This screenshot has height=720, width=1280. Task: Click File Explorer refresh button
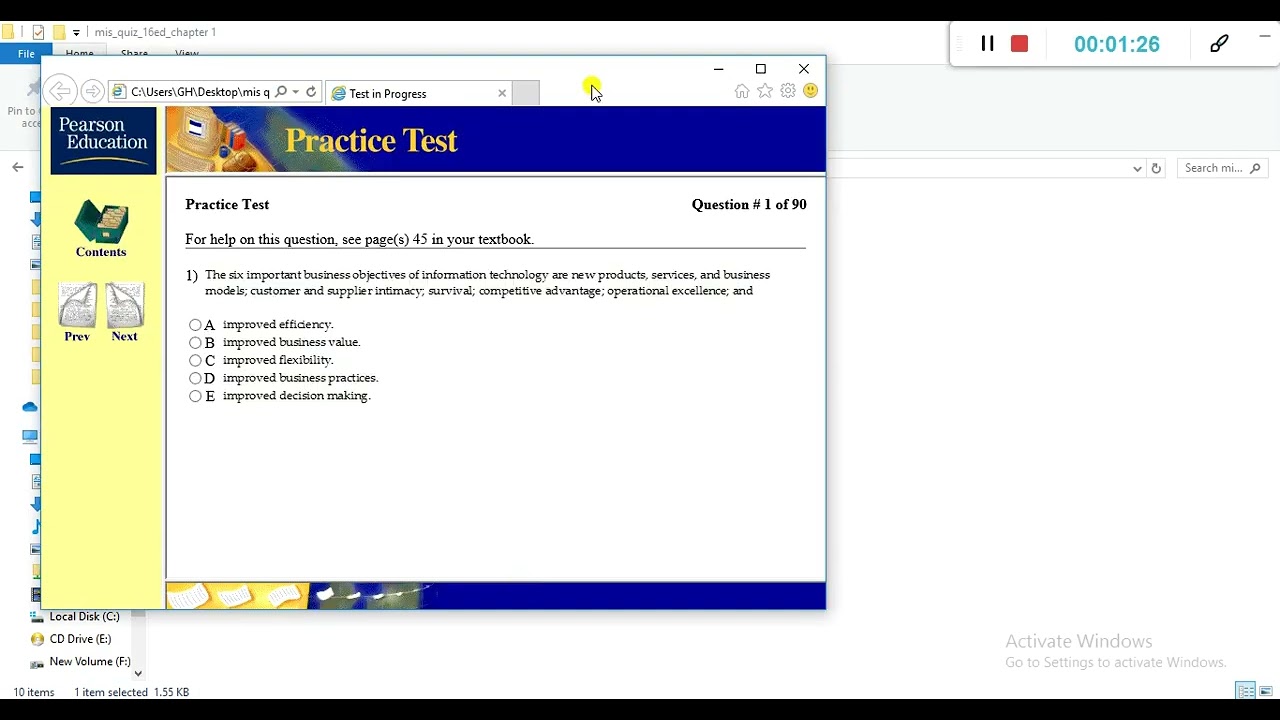pos(1156,168)
